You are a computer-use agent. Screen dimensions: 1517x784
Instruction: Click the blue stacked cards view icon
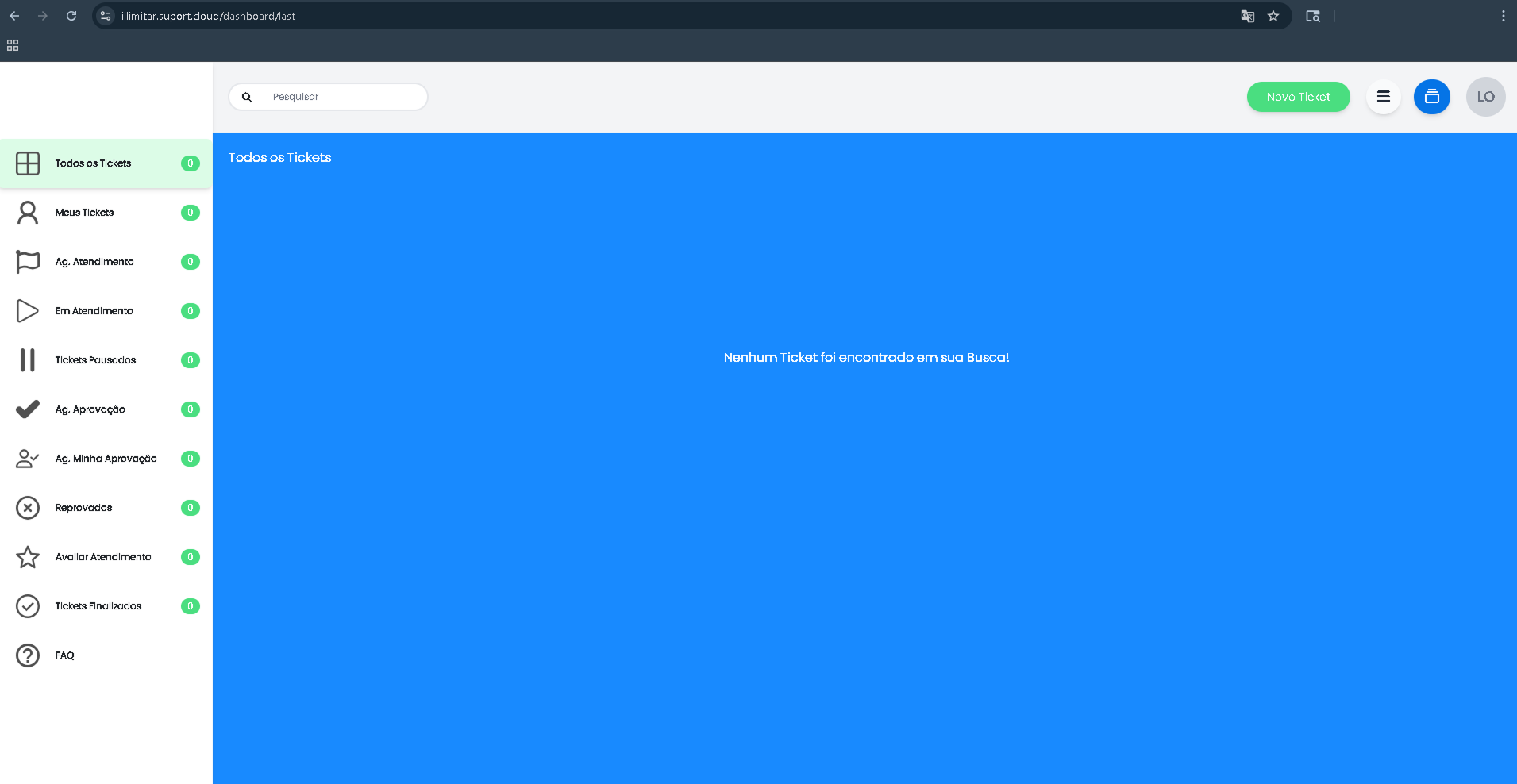pos(1431,97)
